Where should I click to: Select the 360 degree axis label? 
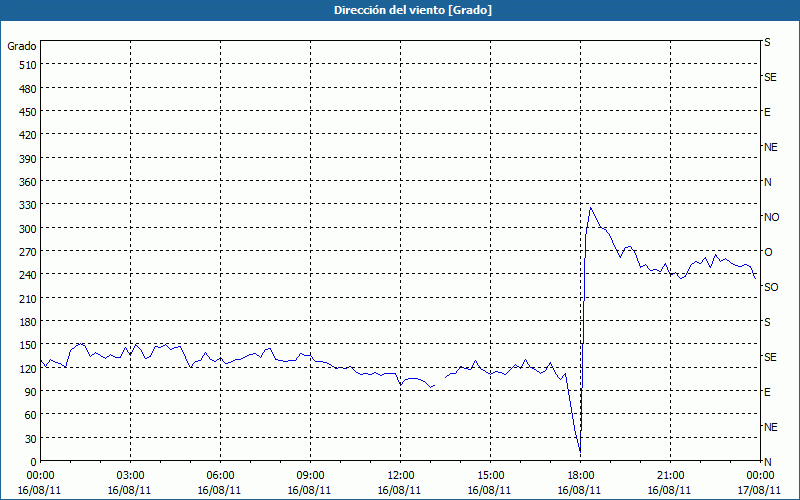pos(29,182)
